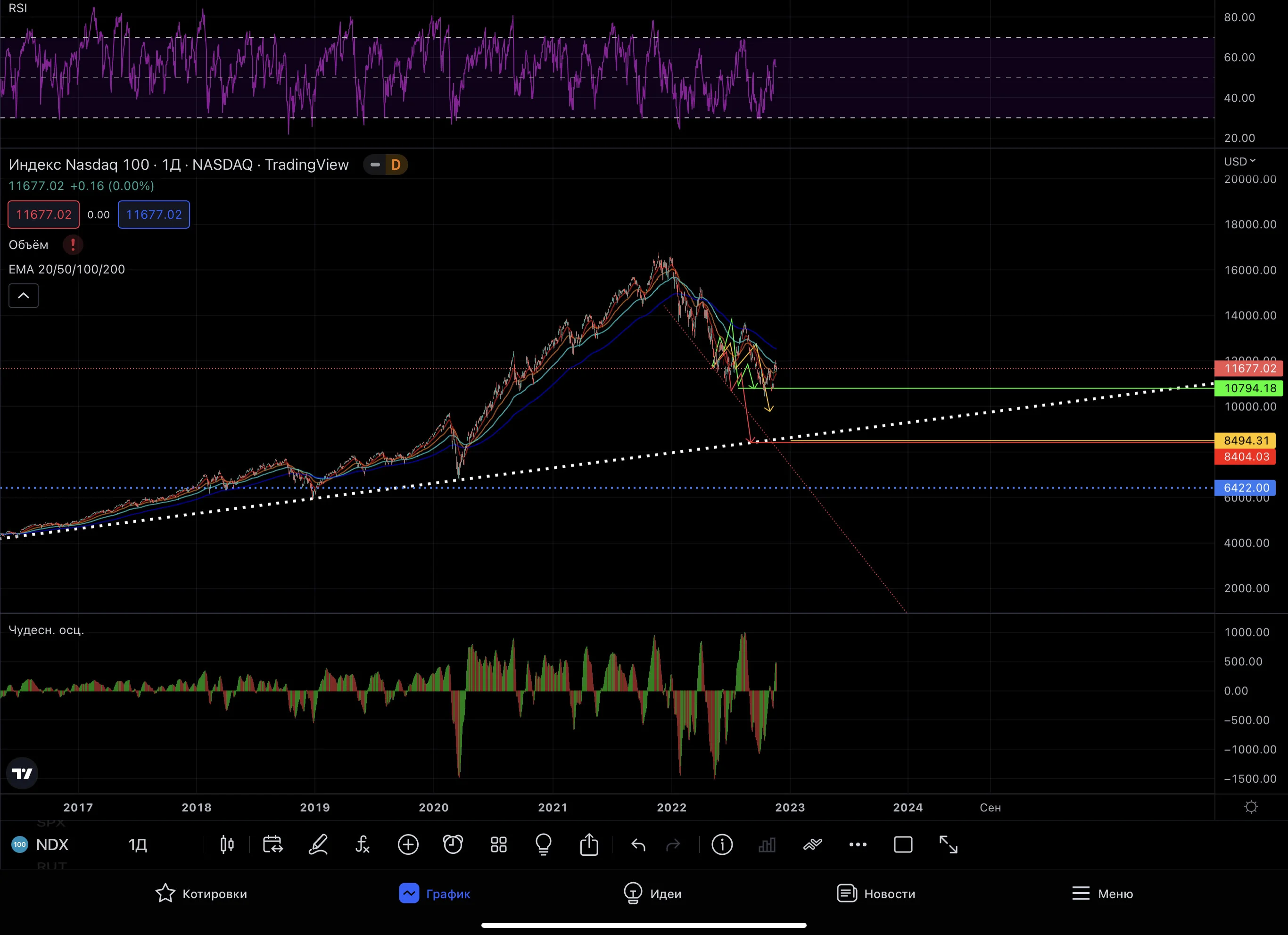
Task: Tap the red exclamation warning next to Объём
Action: pyautogui.click(x=73, y=245)
